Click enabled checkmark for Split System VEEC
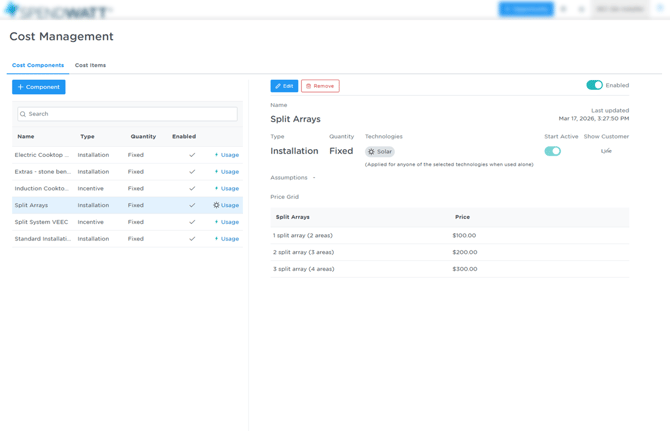Viewport: 670px width, 431px height. 192,222
